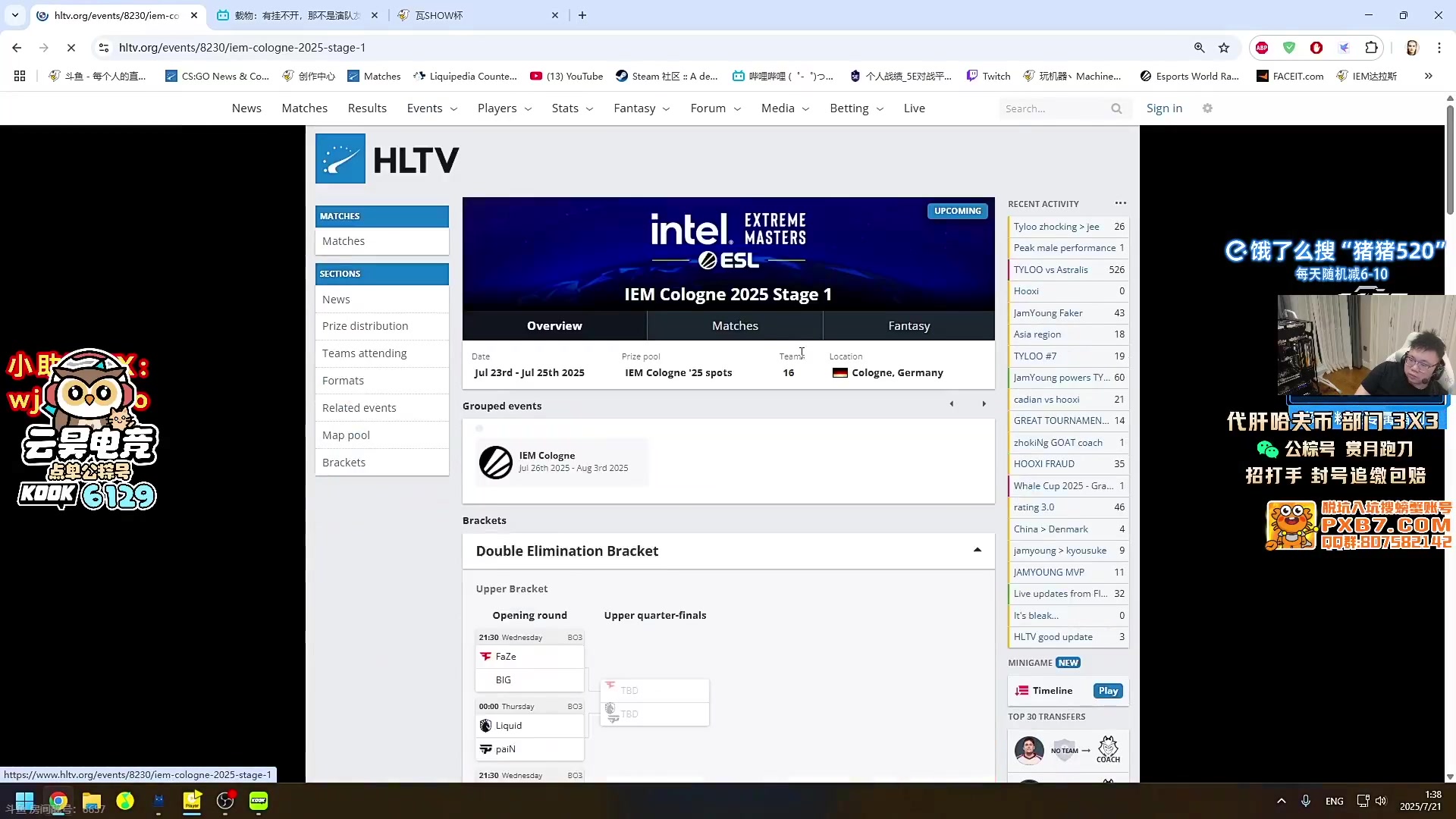Open the Chrome three-dot menu

click(x=1439, y=48)
